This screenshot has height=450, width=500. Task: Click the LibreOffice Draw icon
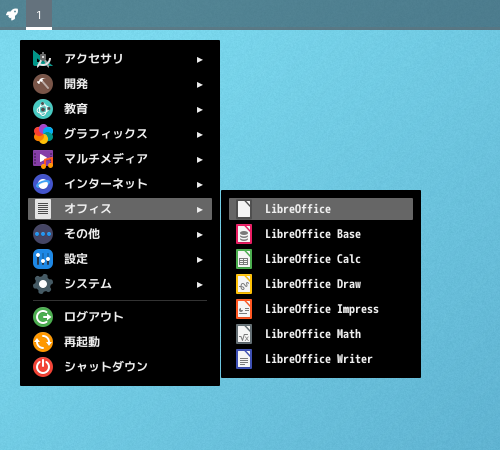coord(244,284)
